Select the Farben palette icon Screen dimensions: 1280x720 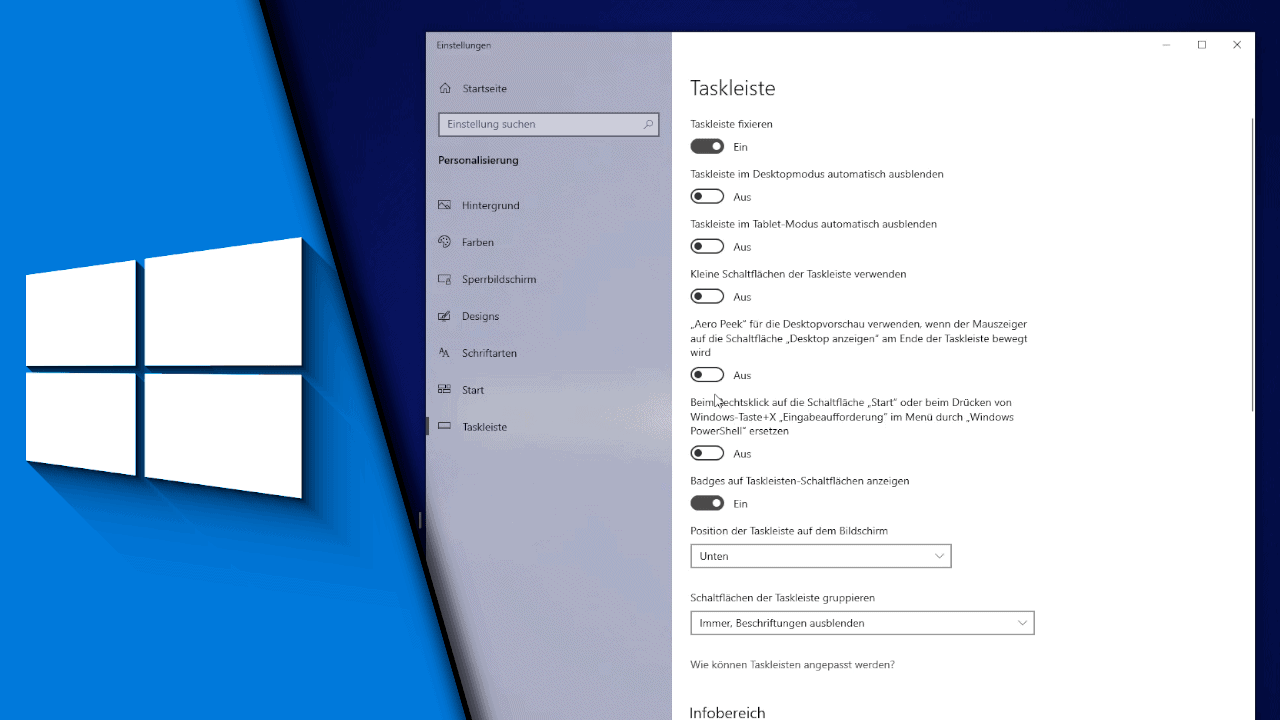click(444, 242)
